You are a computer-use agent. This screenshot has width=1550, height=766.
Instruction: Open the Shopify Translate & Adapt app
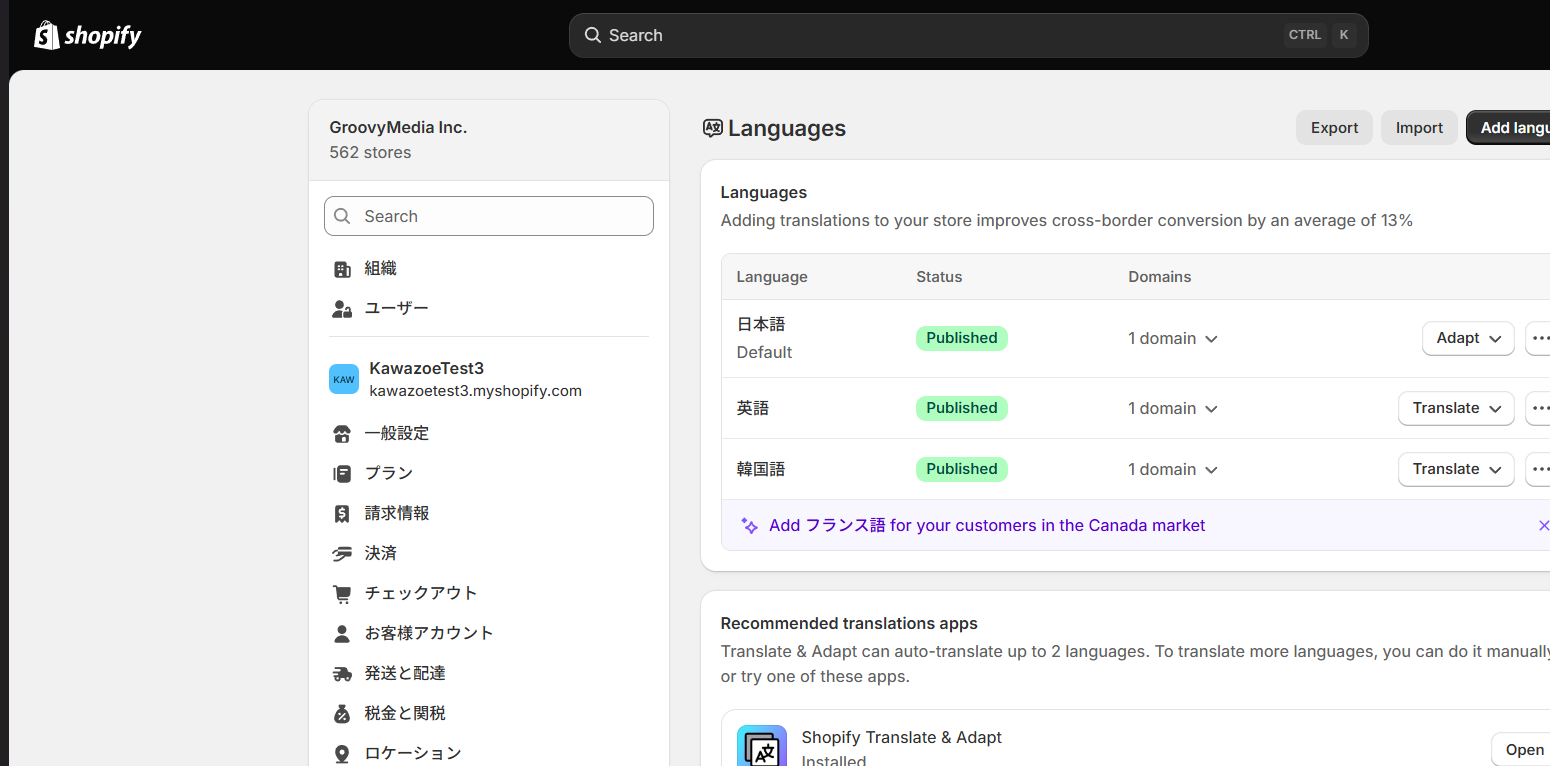coord(1521,750)
